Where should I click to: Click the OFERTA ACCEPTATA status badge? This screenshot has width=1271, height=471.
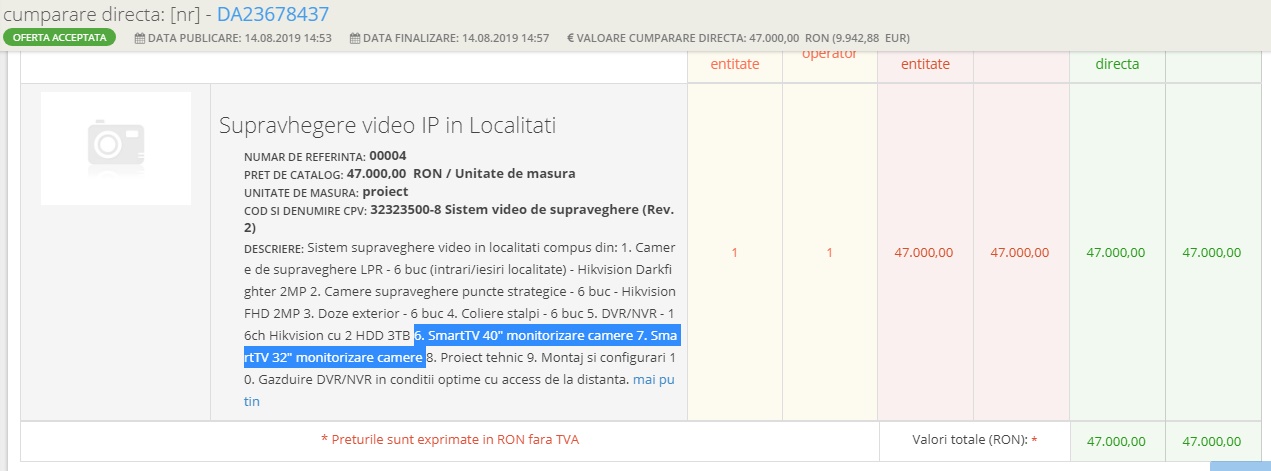[x=60, y=38]
